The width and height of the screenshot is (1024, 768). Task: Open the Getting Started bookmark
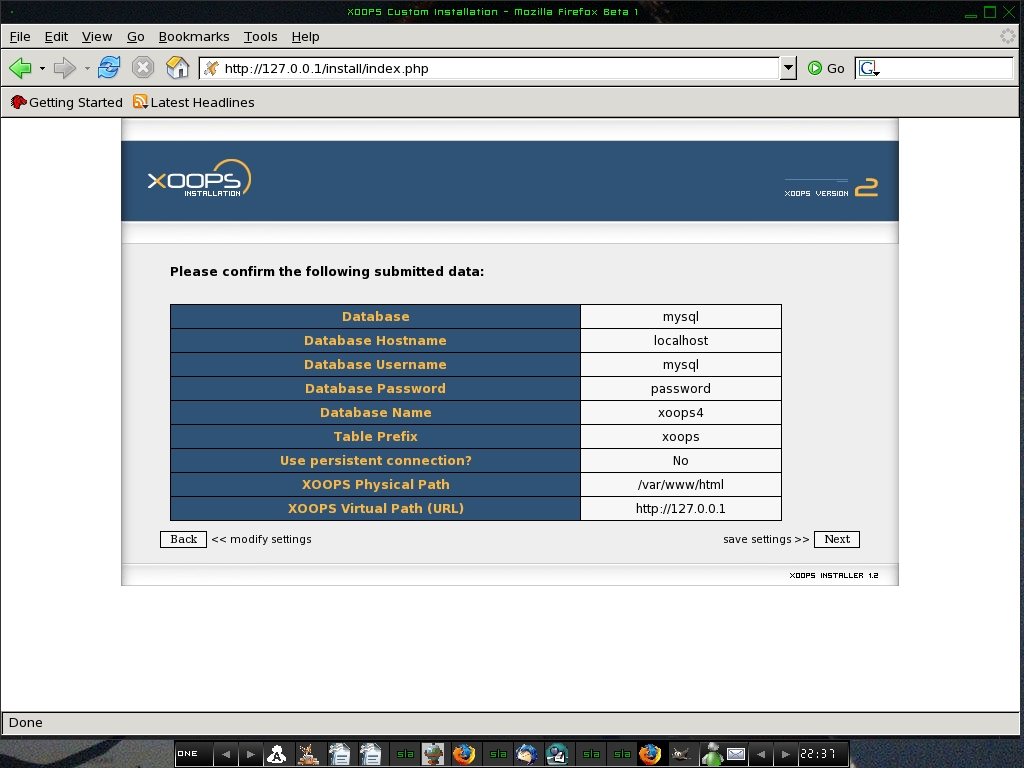[67, 102]
